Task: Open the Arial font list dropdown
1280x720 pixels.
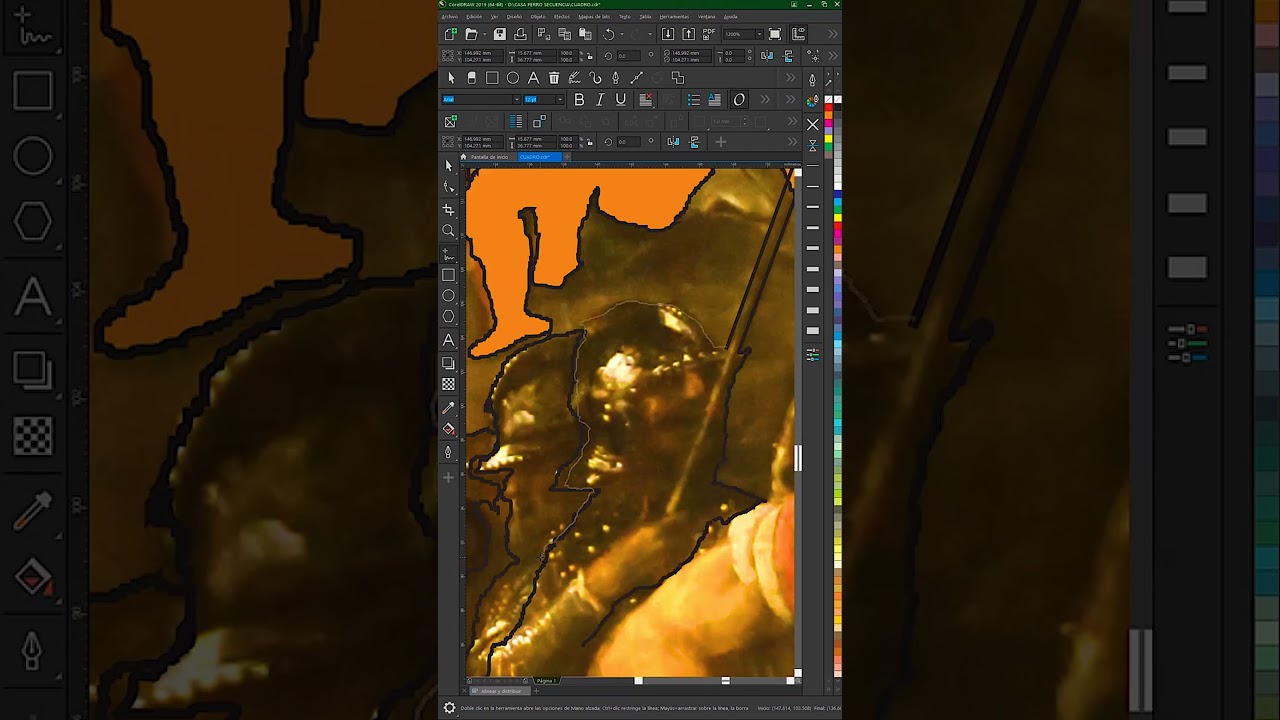Action: tap(517, 99)
